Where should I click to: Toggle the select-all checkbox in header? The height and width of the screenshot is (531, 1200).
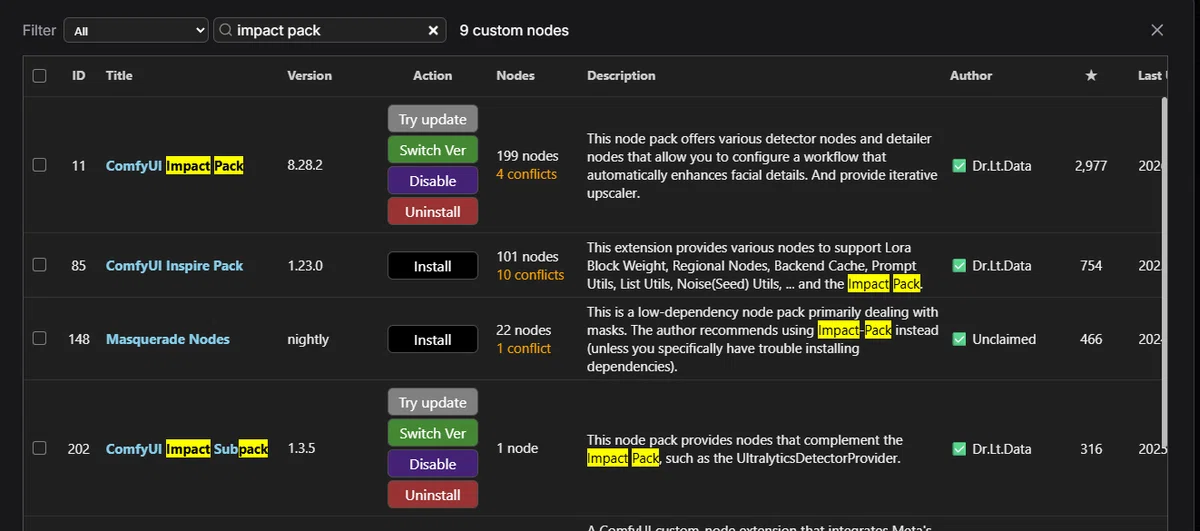coord(39,75)
